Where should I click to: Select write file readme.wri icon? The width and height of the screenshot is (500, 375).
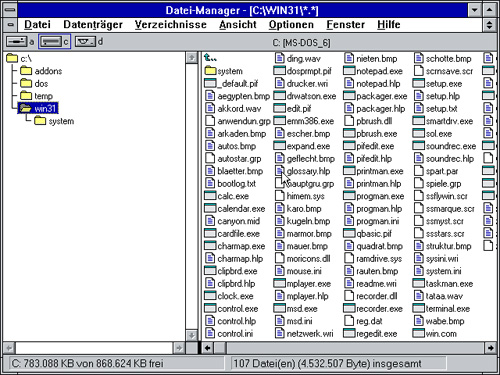[349, 283]
